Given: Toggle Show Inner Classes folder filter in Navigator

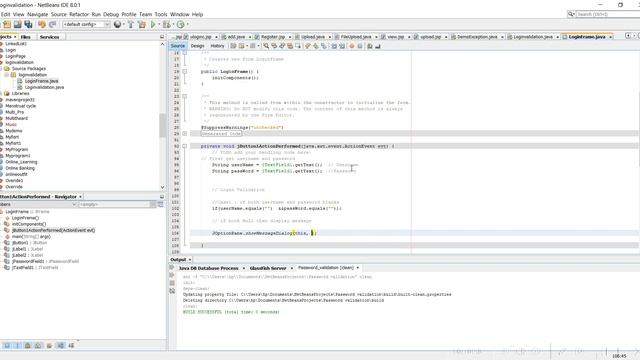Looking at the screenshot, I should [x=49, y=345].
